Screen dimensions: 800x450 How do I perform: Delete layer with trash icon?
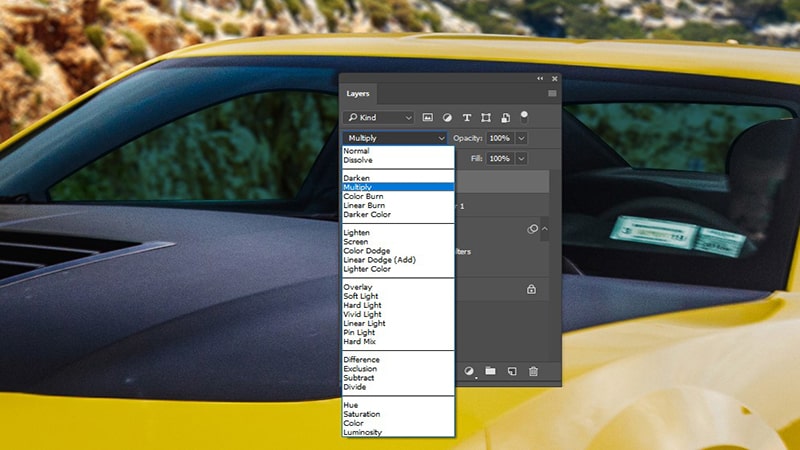tap(533, 371)
